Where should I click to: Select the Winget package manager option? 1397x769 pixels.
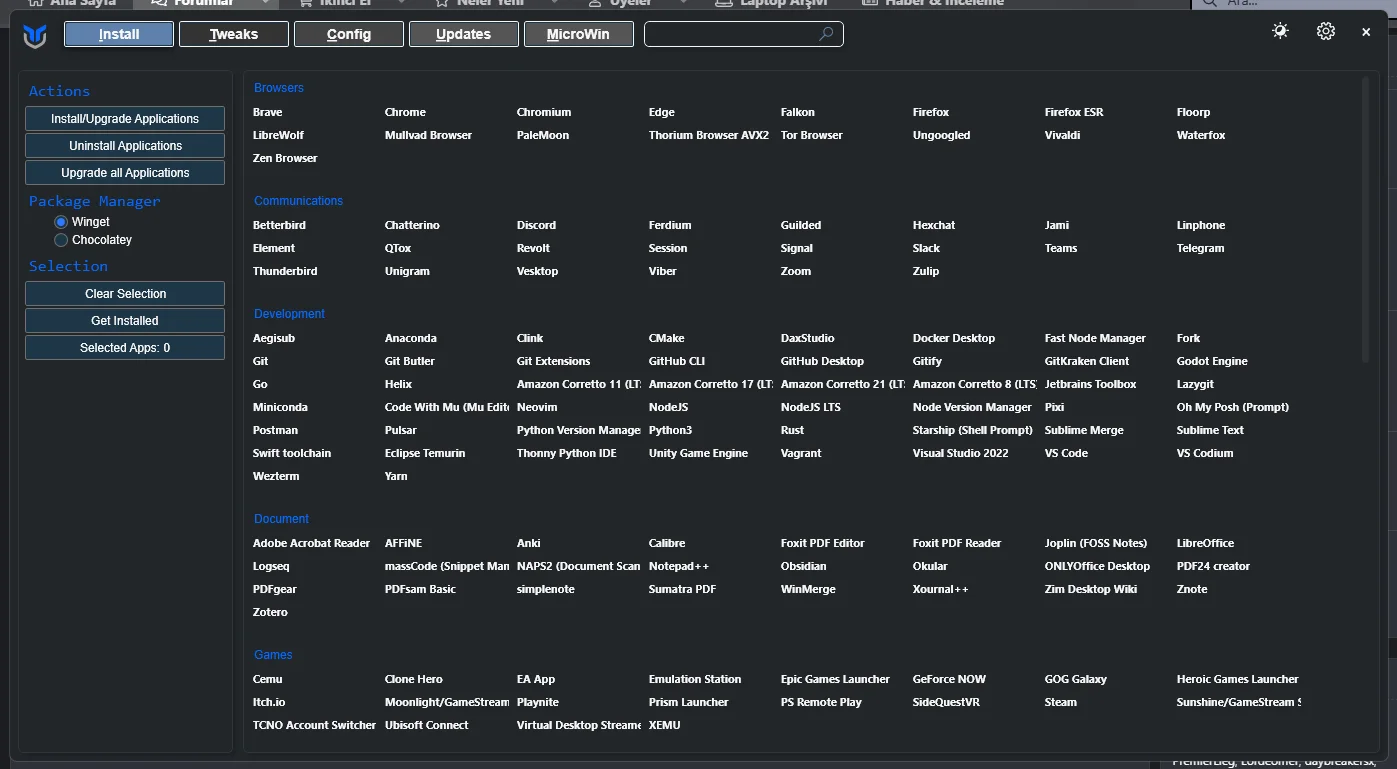coord(82,222)
